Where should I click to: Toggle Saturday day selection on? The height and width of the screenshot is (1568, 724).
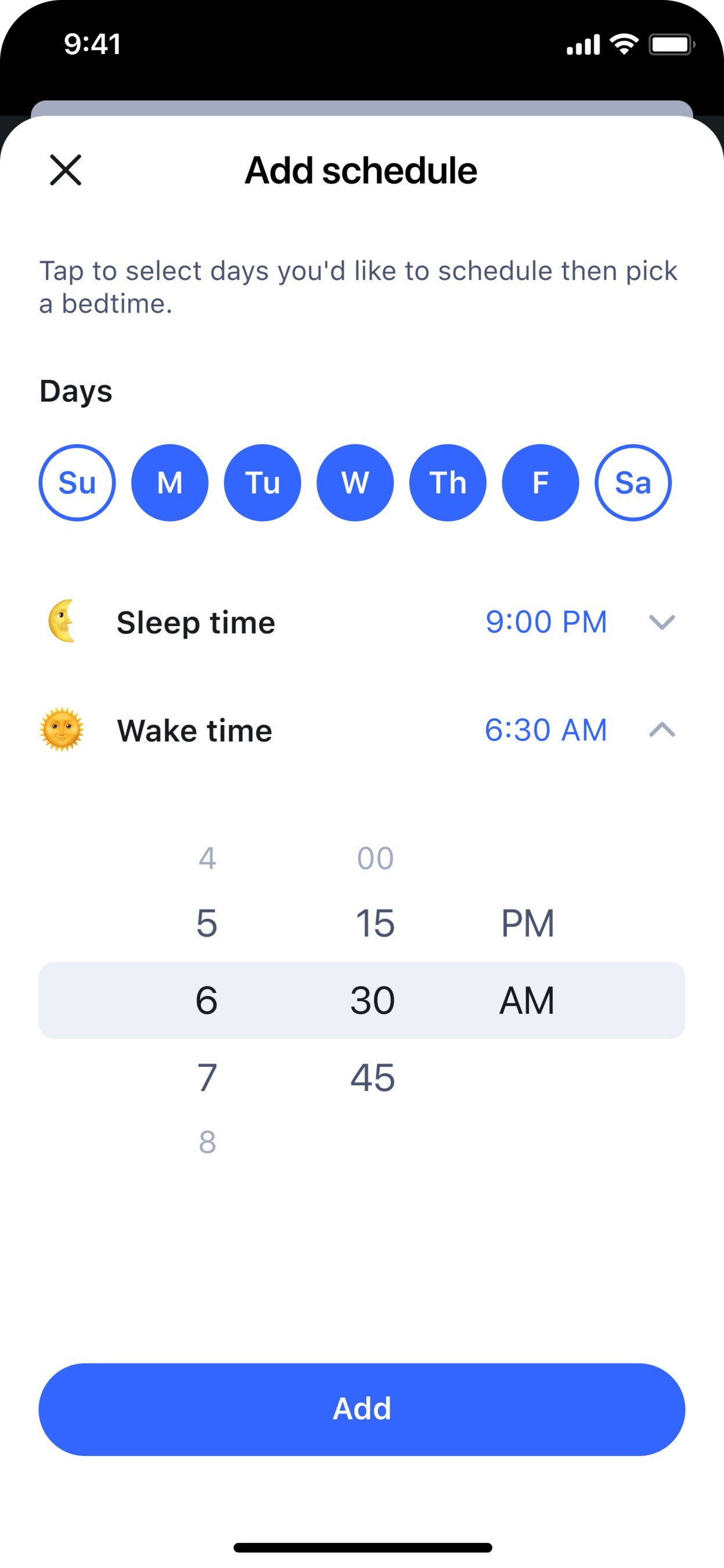(633, 483)
